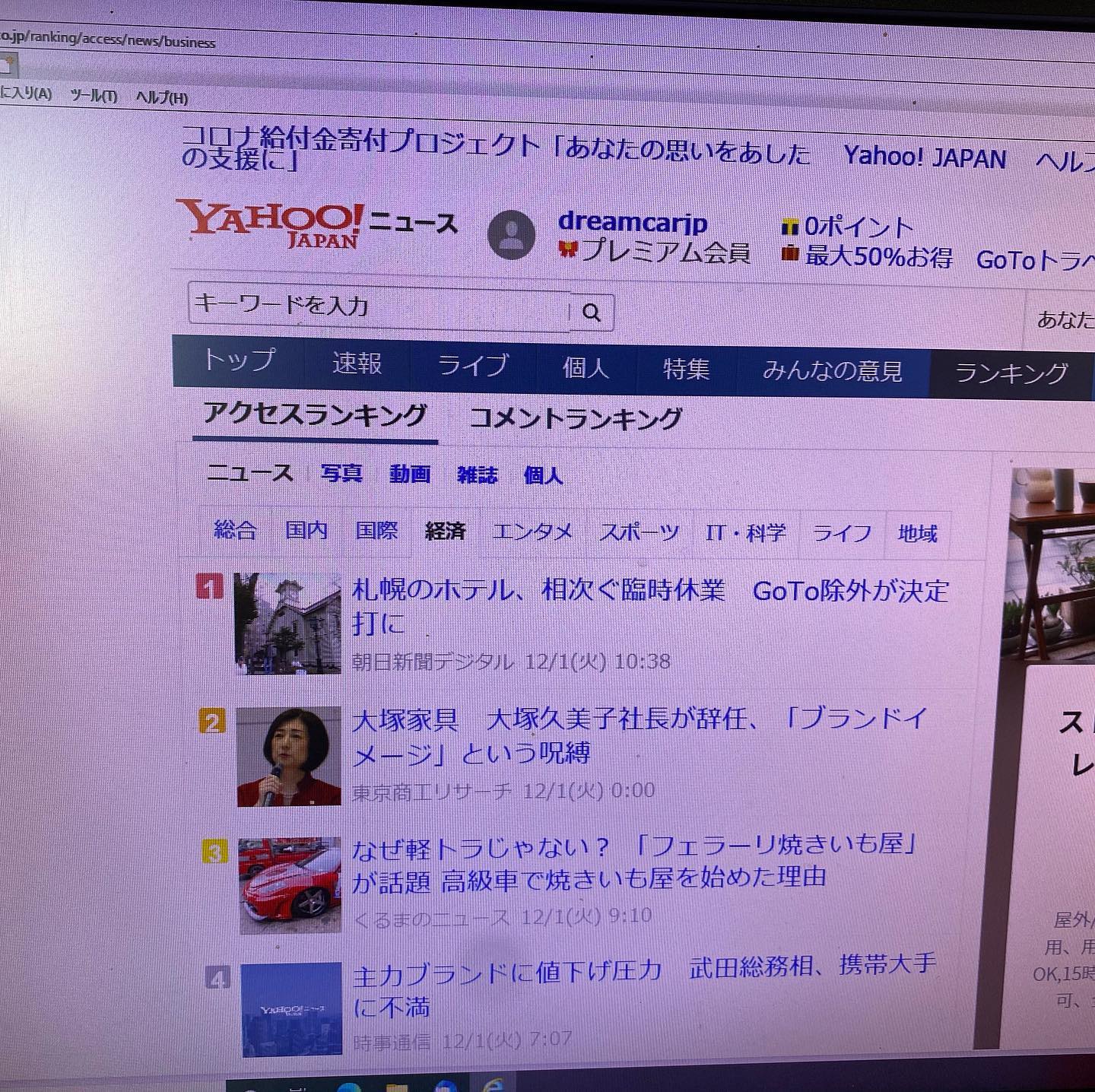
Task: Click the magnifier search button
Action: pyautogui.click(x=592, y=311)
